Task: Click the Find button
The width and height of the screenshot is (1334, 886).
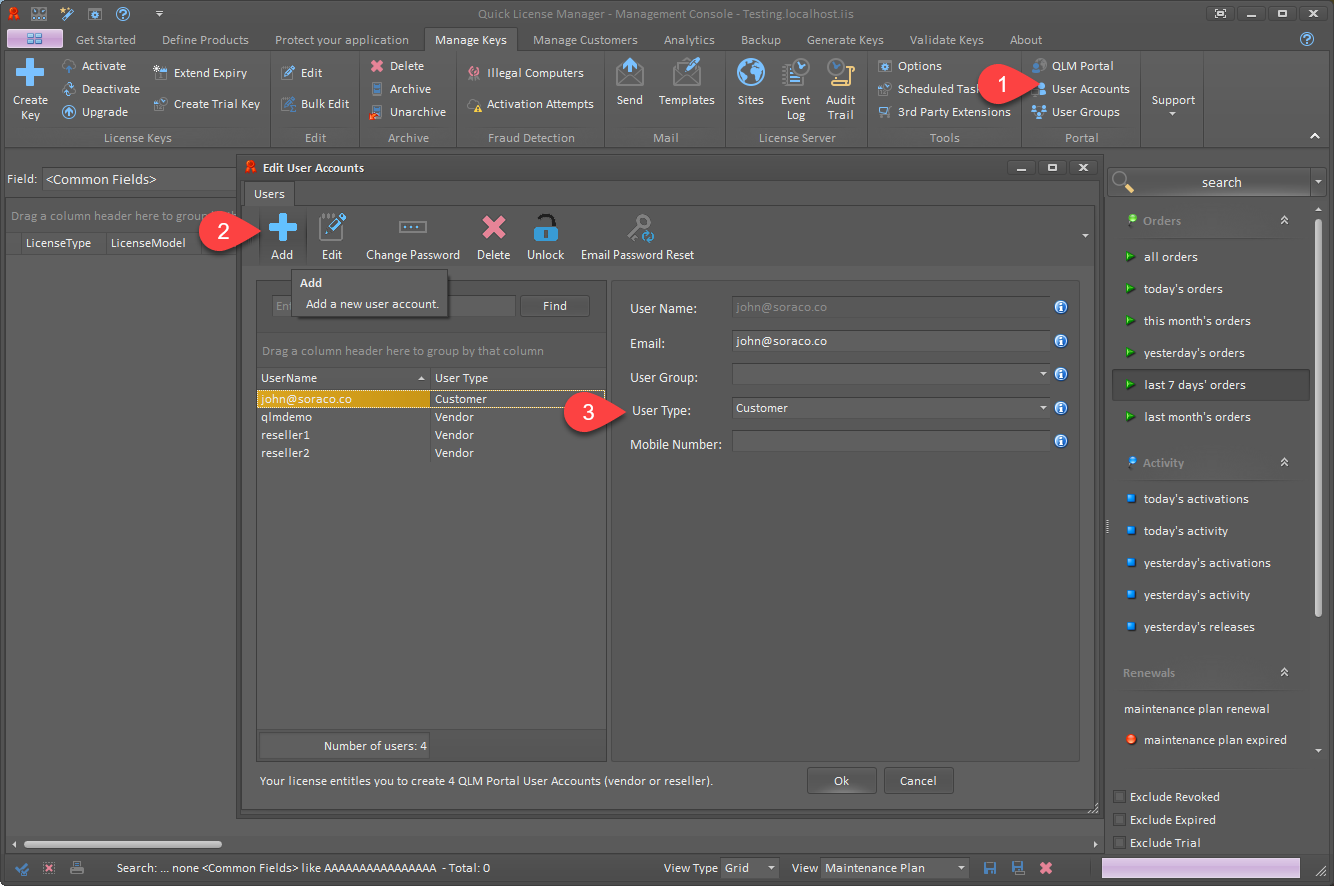Action: [555, 306]
